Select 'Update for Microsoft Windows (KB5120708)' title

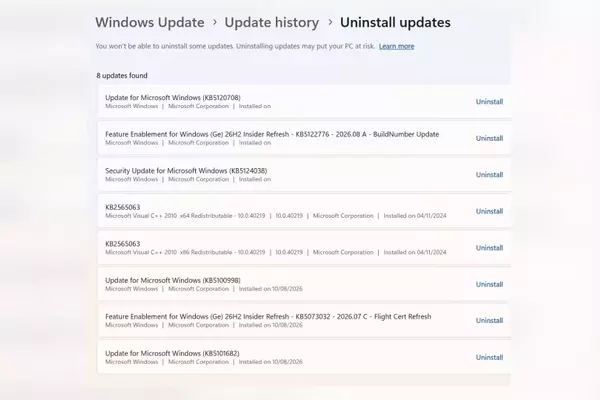pyautogui.click(x=173, y=98)
